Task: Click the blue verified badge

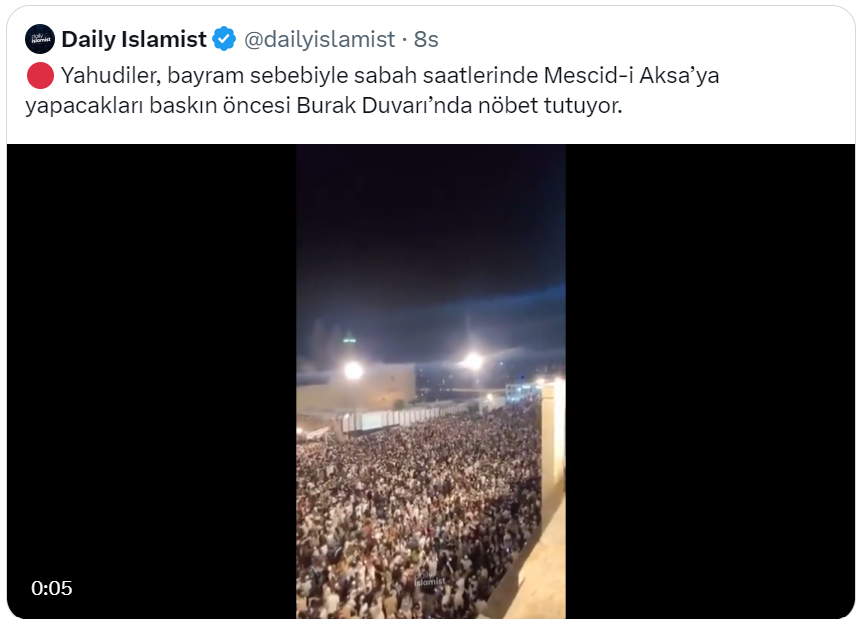Action: pos(224,39)
